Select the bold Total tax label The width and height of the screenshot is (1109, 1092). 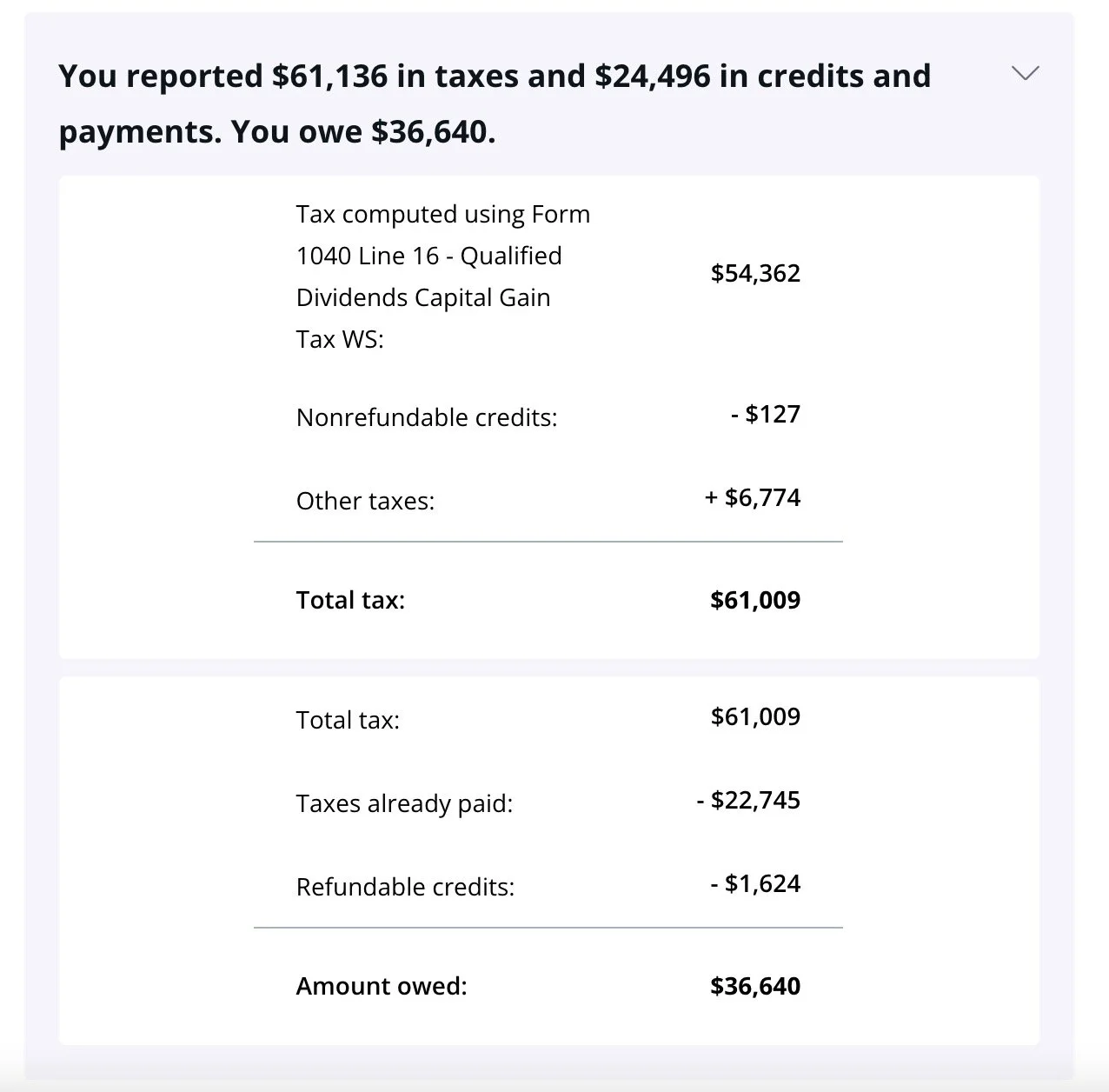pyautogui.click(x=350, y=600)
